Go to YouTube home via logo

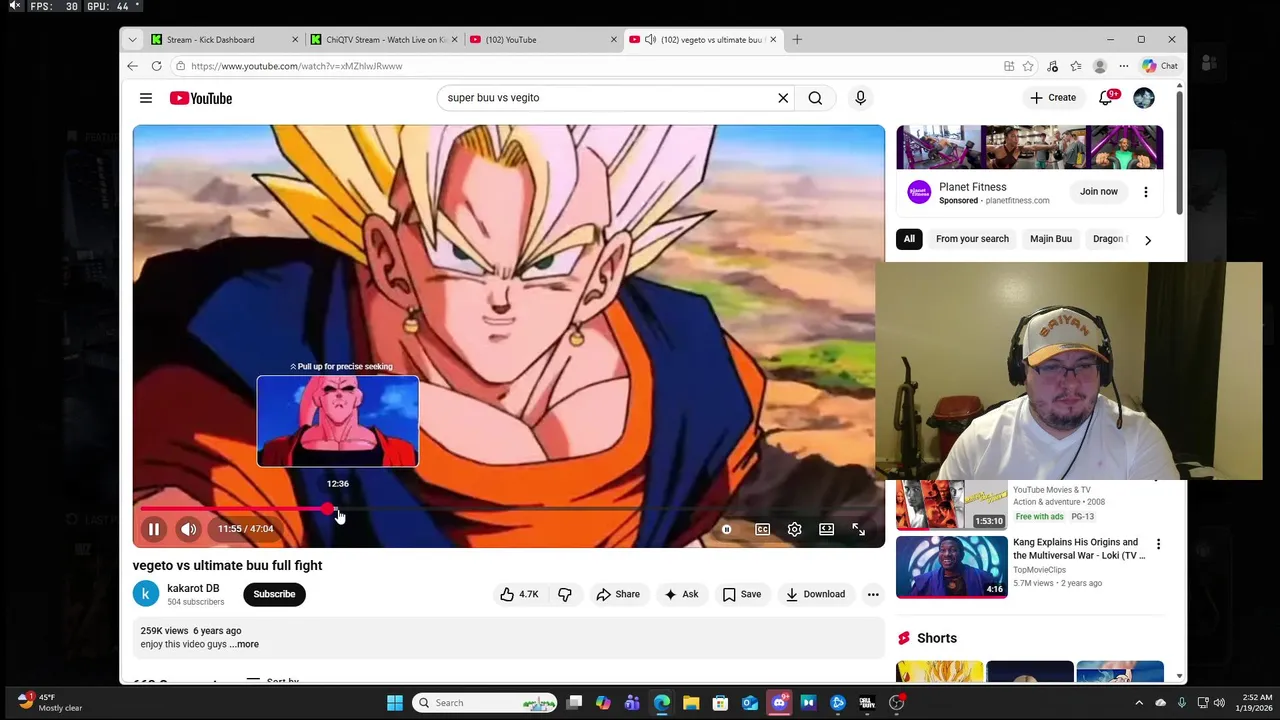[200, 98]
